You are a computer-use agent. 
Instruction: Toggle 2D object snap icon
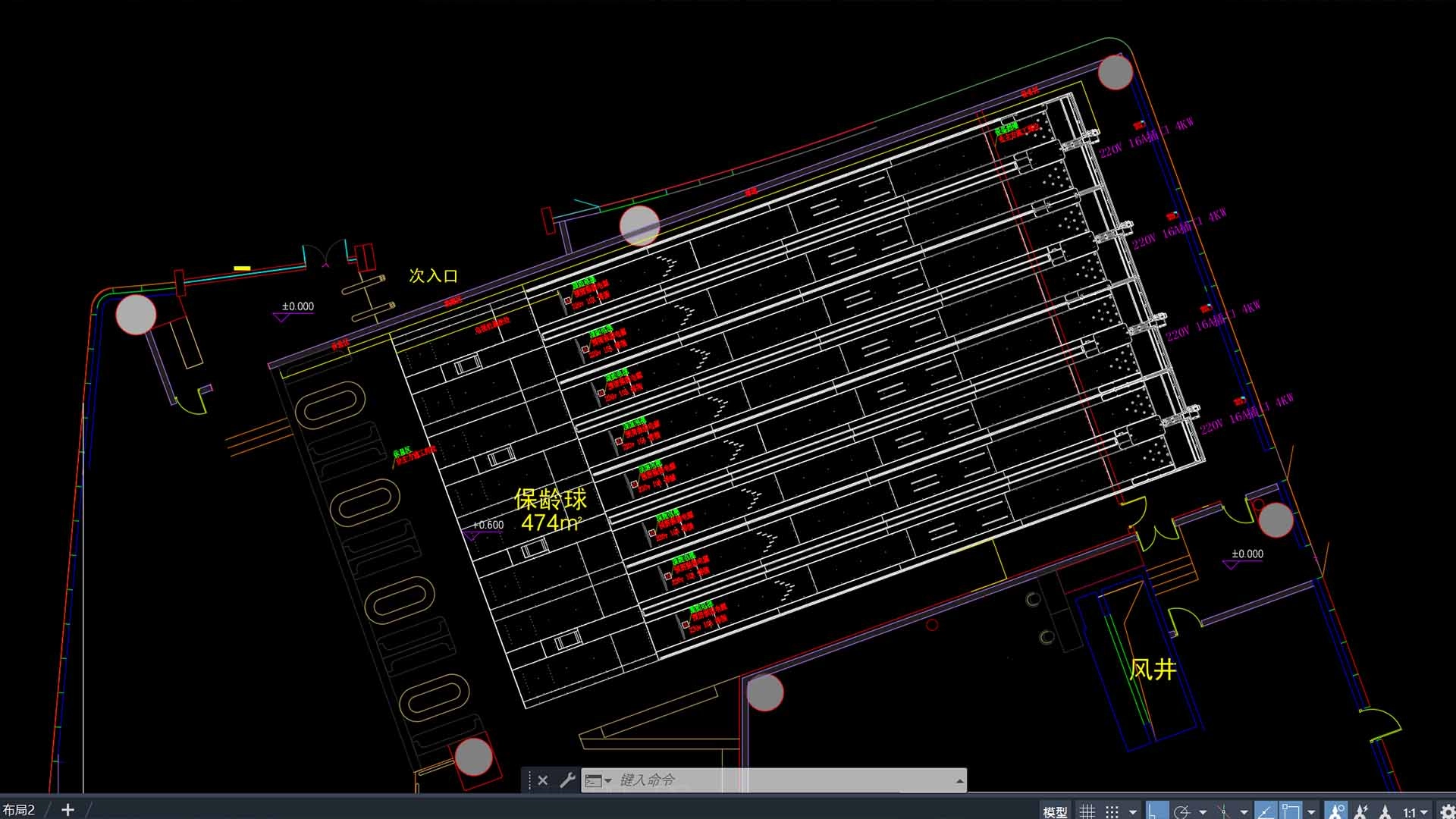click(1291, 811)
